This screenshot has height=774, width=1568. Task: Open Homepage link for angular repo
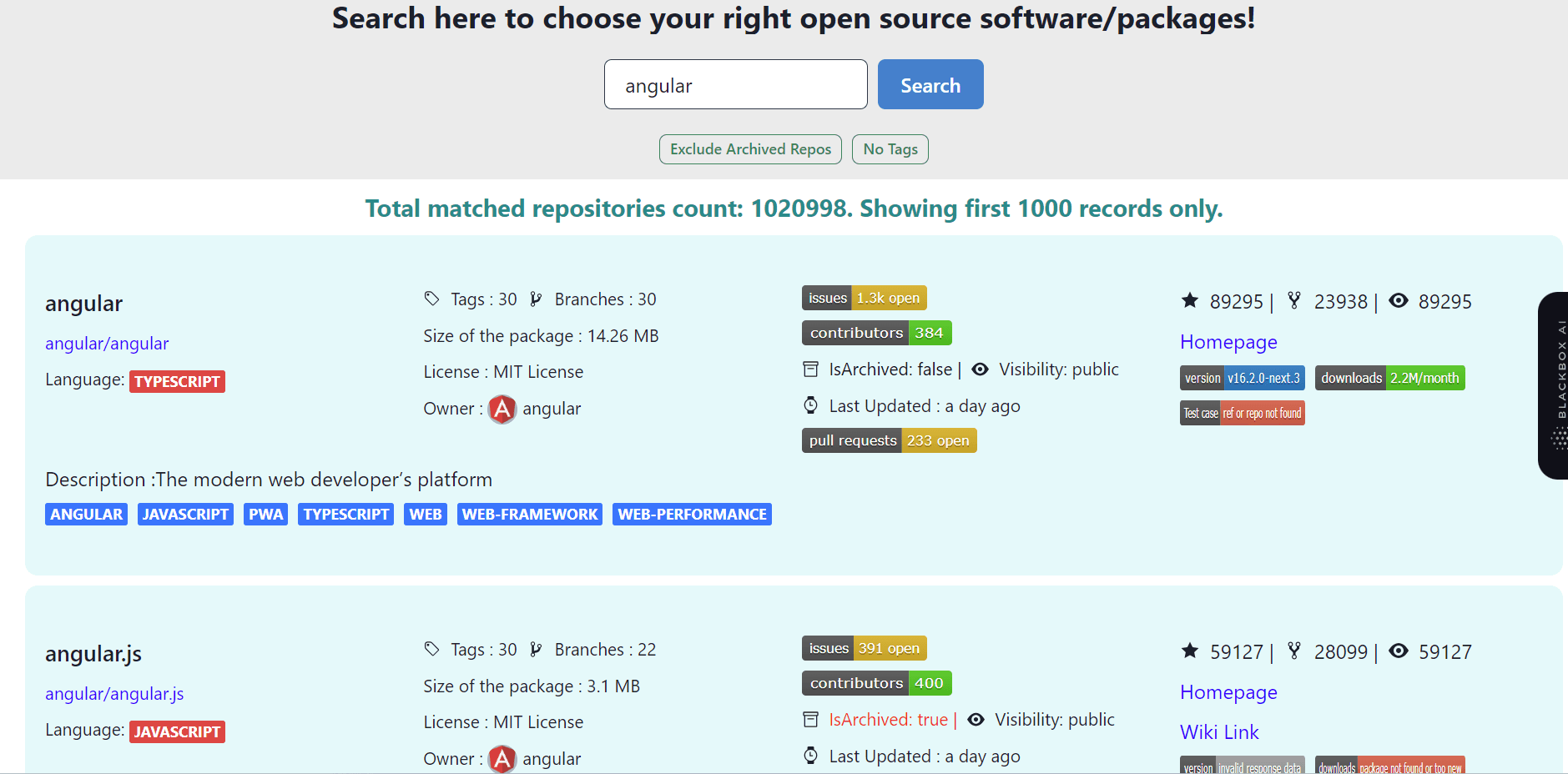click(1228, 342)
